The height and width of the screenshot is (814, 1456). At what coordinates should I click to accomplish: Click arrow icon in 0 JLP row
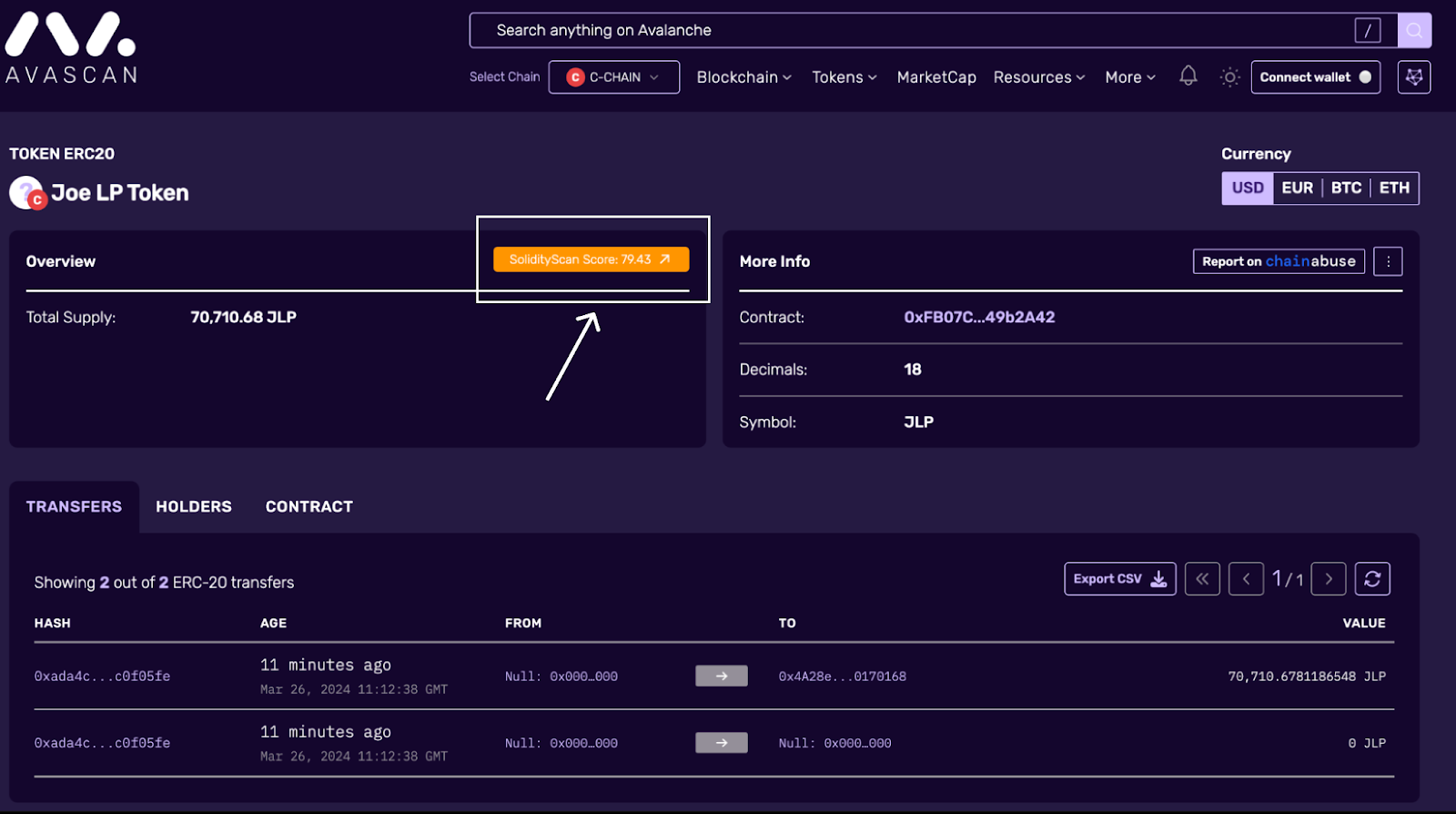coord(722,743)
